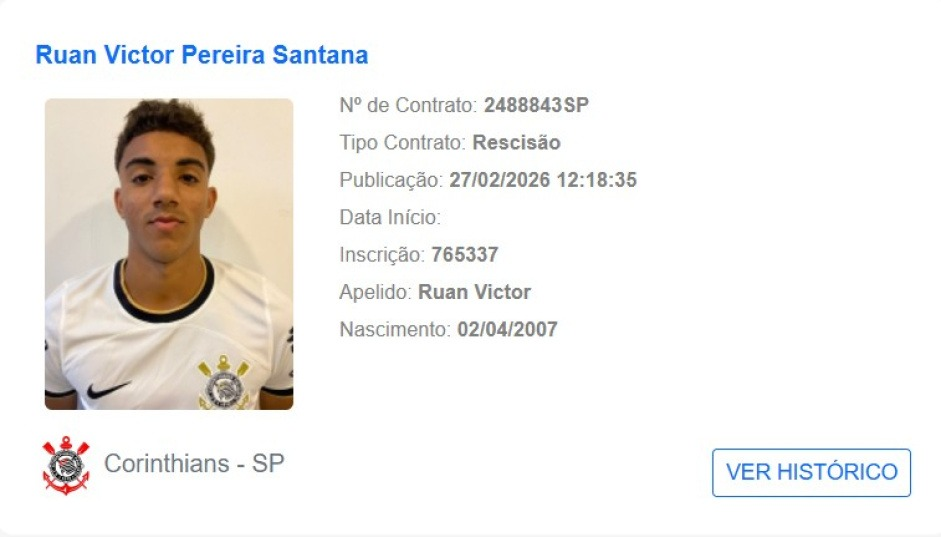Screen dimensions: 941x537
Task: Click the Corinthians badge on the jersey
Action: click(x=224, y=382)
